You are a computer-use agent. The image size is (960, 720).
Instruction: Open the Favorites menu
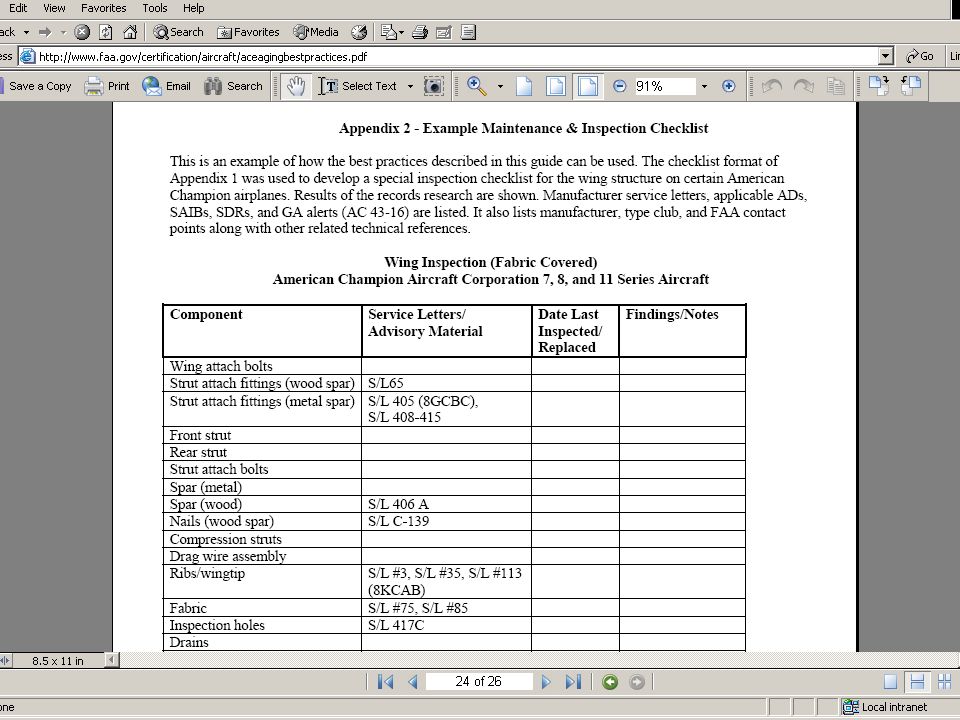tap(103, 8)
